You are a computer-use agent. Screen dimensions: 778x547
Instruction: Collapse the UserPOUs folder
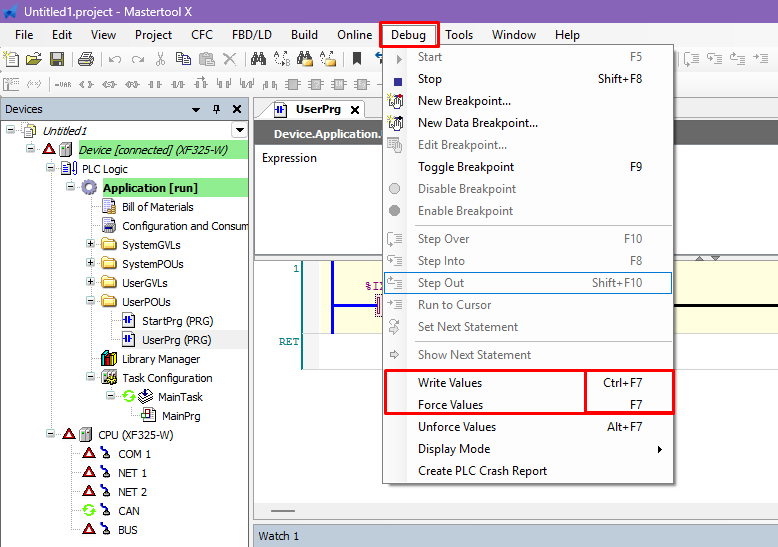click(91, 302)
